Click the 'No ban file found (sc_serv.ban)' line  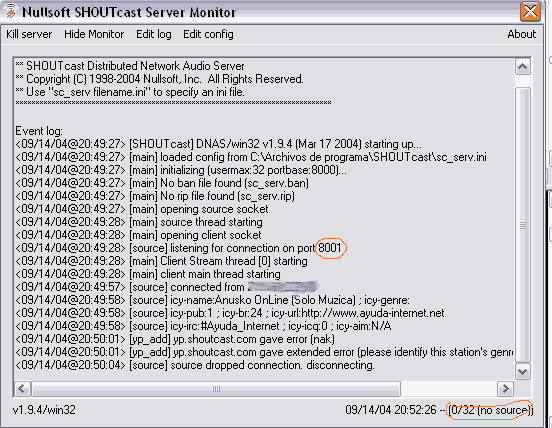click(162, 183)
